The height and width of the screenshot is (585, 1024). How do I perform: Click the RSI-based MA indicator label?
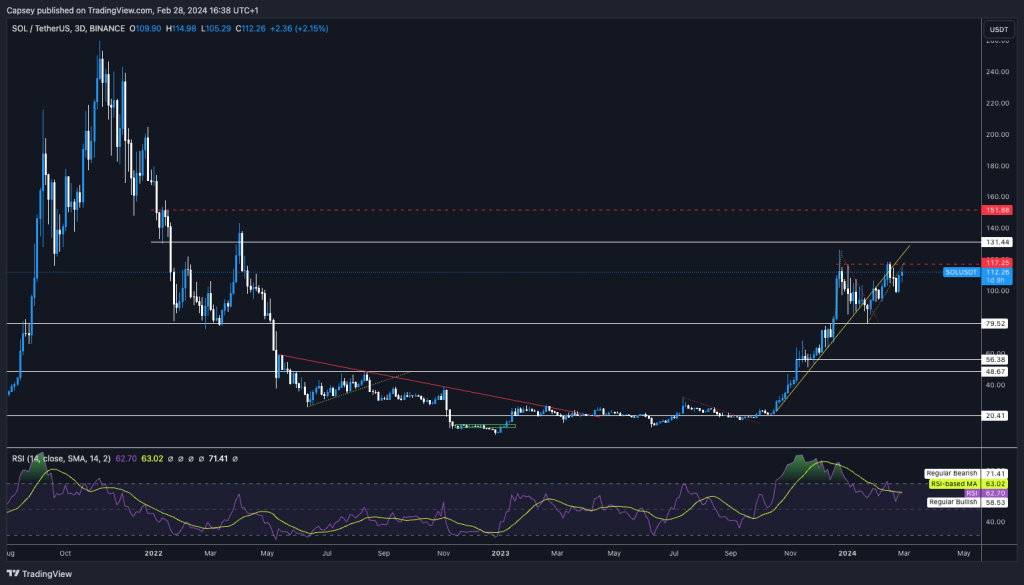[x=954, y=484]
